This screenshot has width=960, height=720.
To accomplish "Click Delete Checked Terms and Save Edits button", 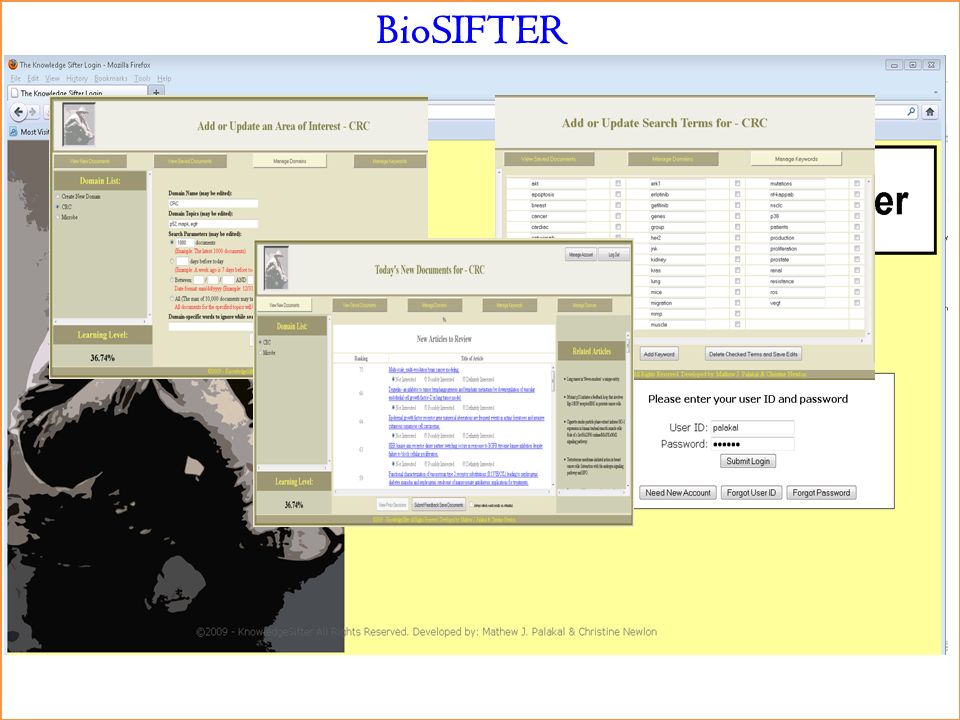I will 753,354.
